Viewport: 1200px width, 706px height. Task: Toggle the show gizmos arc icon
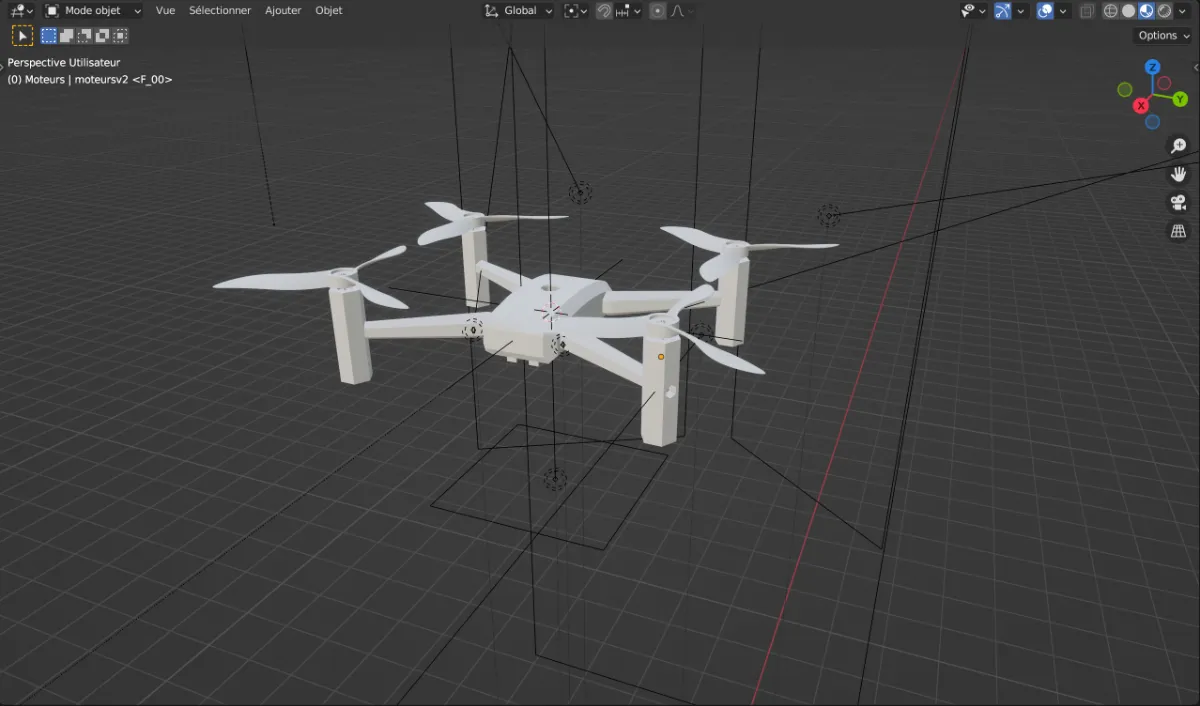pos(1002,10)
